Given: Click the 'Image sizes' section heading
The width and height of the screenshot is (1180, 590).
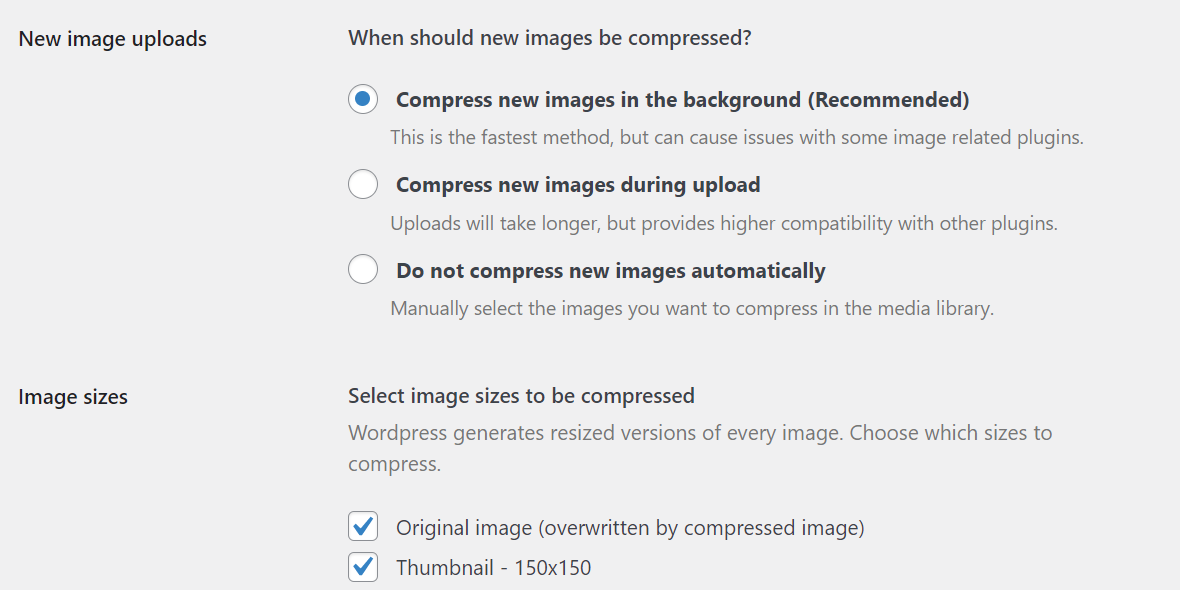Looking at the screenshot, I should point(73,397).
